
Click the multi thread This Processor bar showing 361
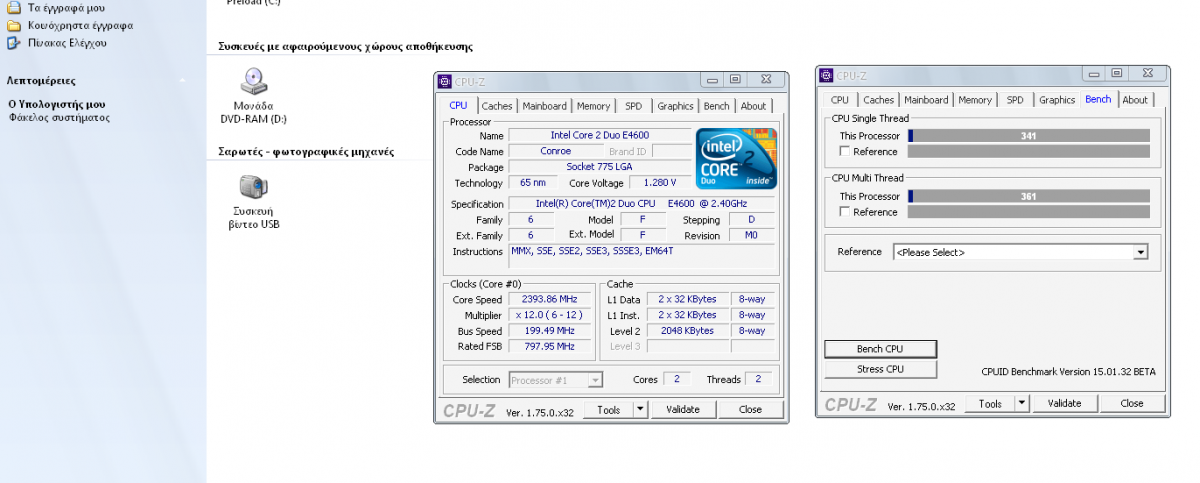click(x=1028, y=196)
